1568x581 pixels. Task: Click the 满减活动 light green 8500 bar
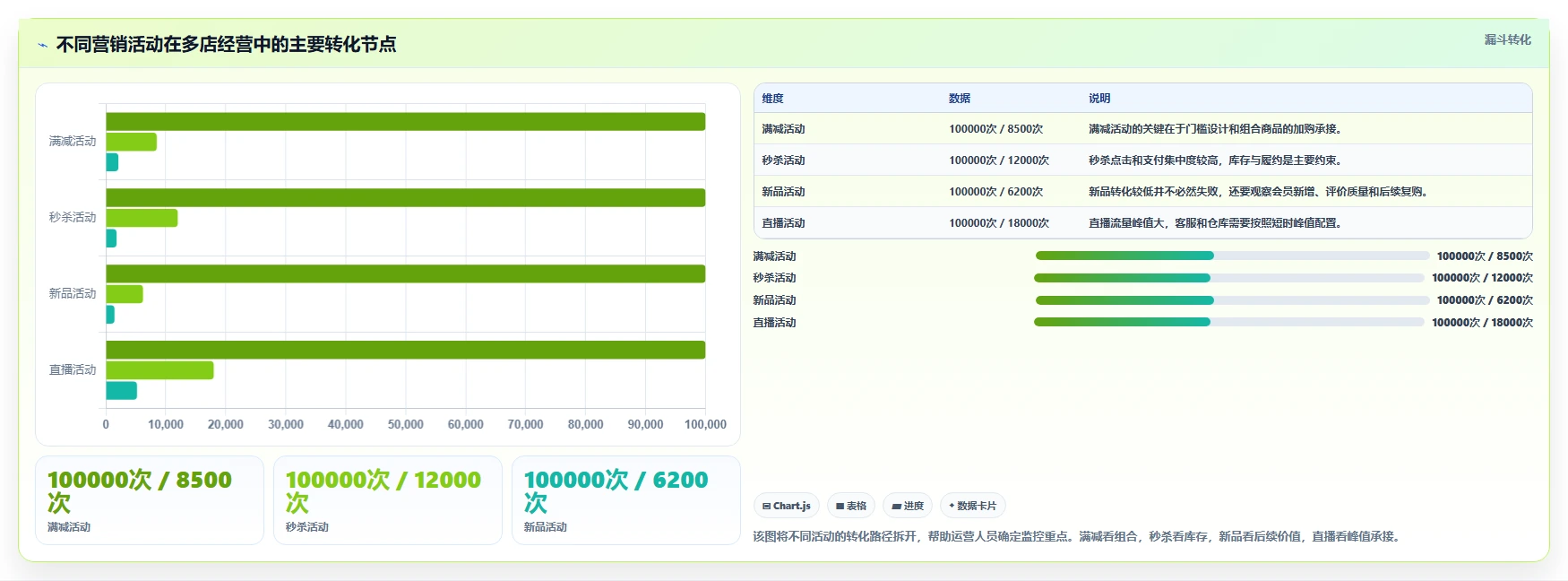coord(131,142)
